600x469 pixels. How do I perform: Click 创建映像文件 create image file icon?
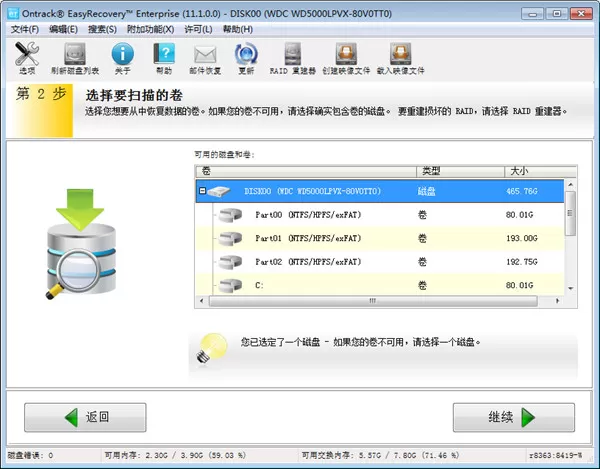click(x=346, y=54)
